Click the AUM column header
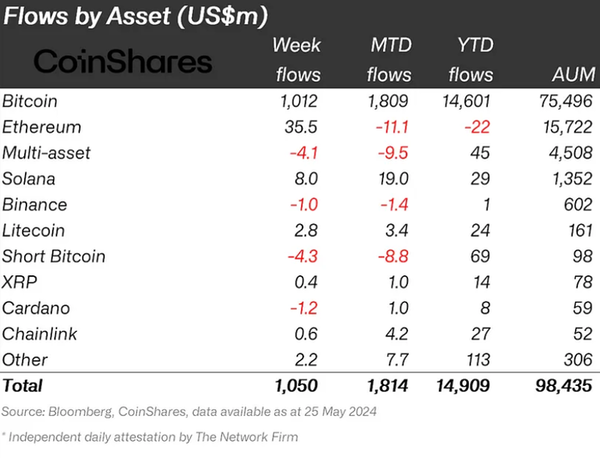600x458 pixels. [570, 75]
